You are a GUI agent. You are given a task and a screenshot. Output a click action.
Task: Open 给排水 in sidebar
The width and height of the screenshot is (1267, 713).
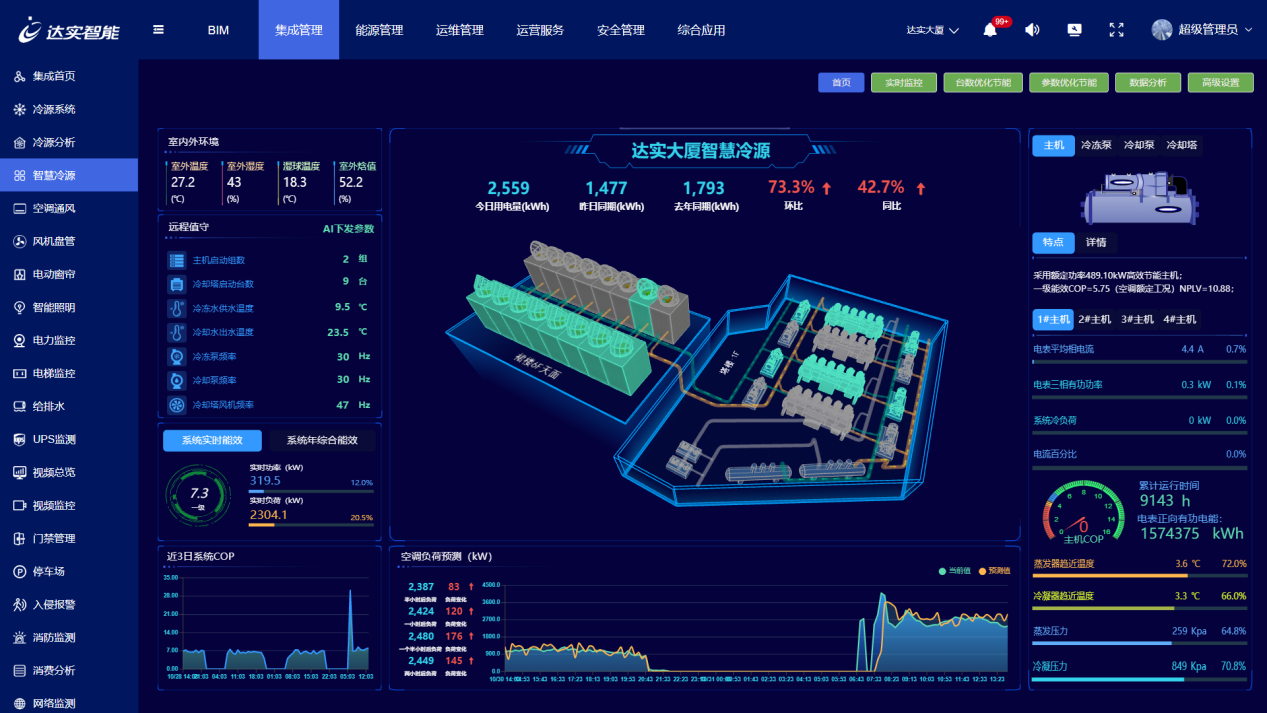69,406
